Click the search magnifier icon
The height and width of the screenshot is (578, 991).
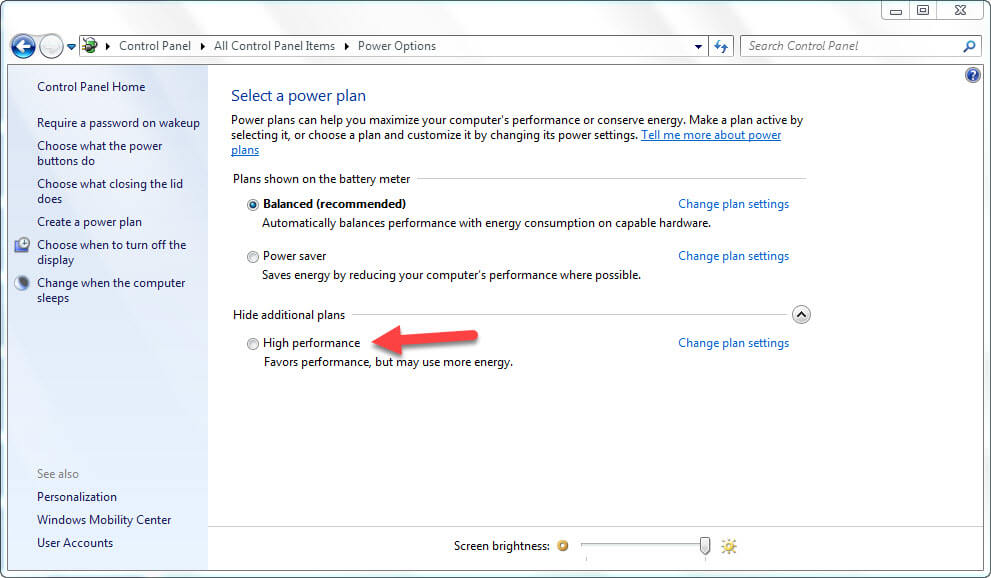click(969, 46)
